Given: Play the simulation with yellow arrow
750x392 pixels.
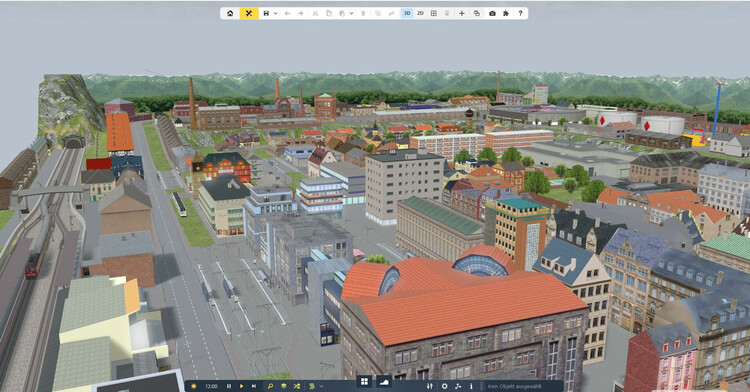Looking at the screenshot, I should pyautogui.click(x=241, y=386).
